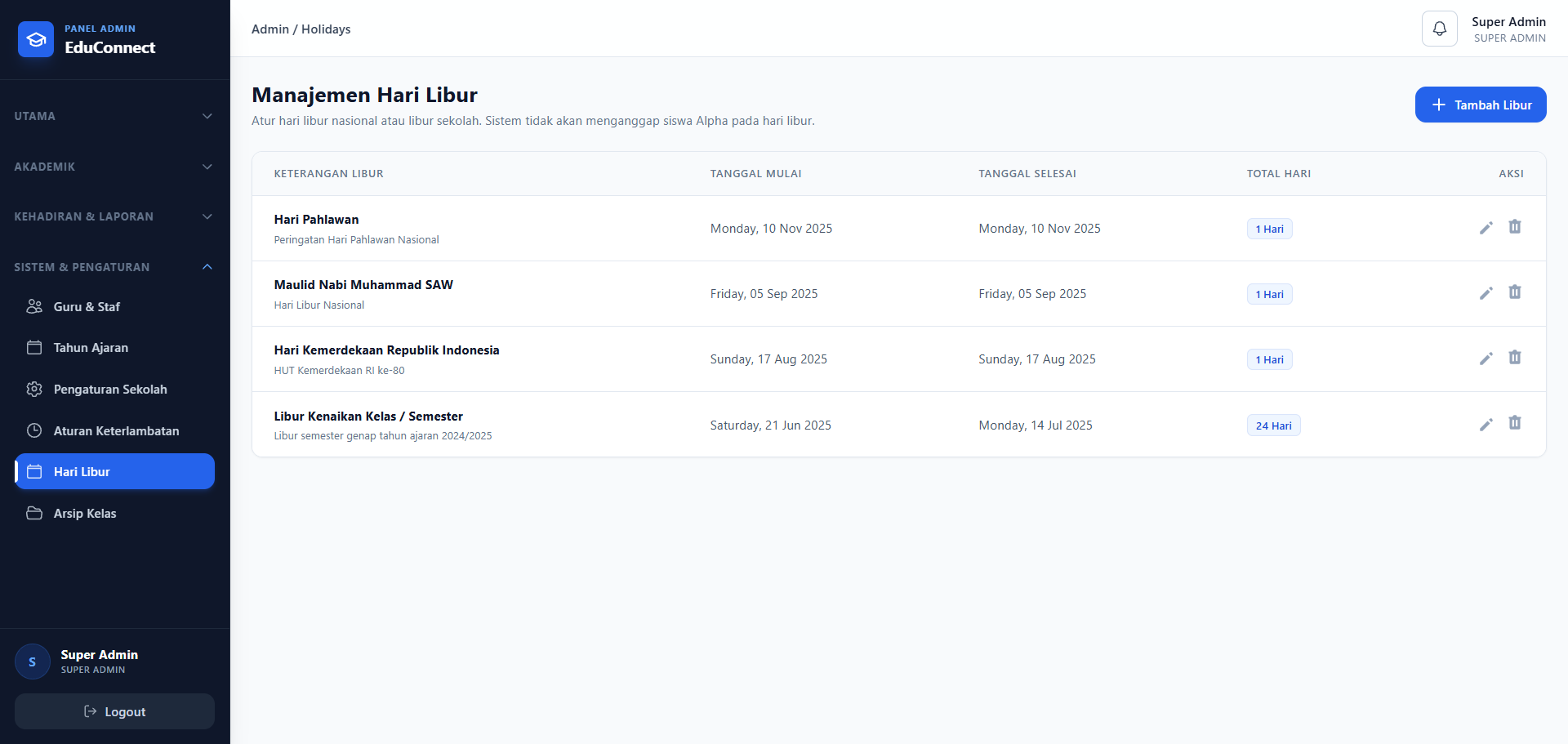Open Aturan Keterlambatan page
The height and width of the screenshot is (744, 1568).
(114, 430)
